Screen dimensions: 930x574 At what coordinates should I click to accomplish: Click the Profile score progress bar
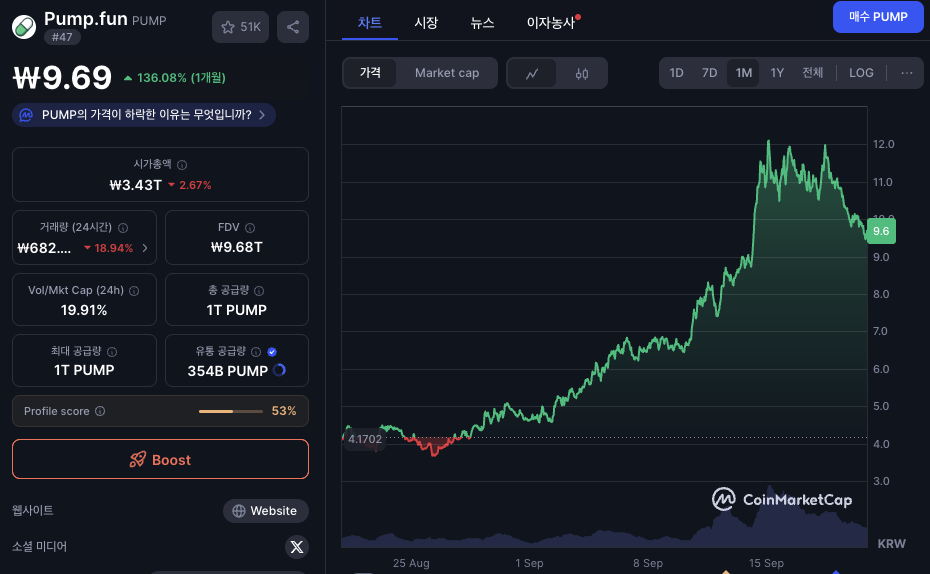[x=230, y=411]
